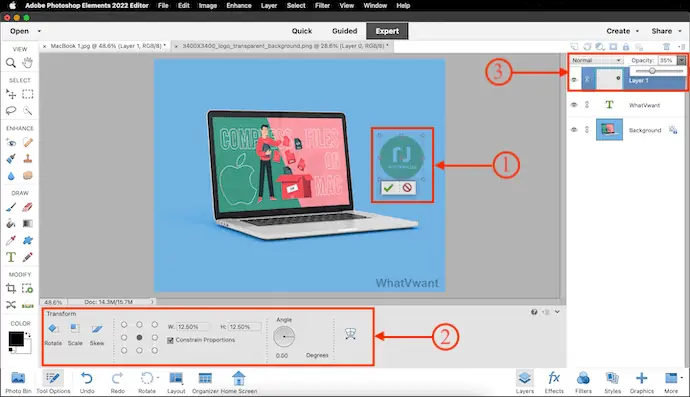Pick the Recompose tool
Viewport: 690px width, 397px height.
28,289
